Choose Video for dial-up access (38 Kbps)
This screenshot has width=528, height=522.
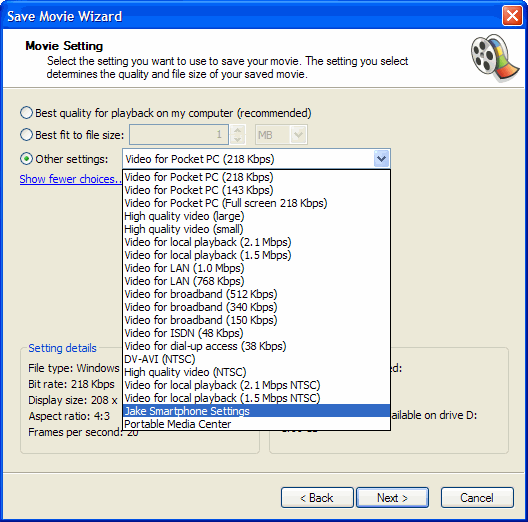[x=256, y=346]
